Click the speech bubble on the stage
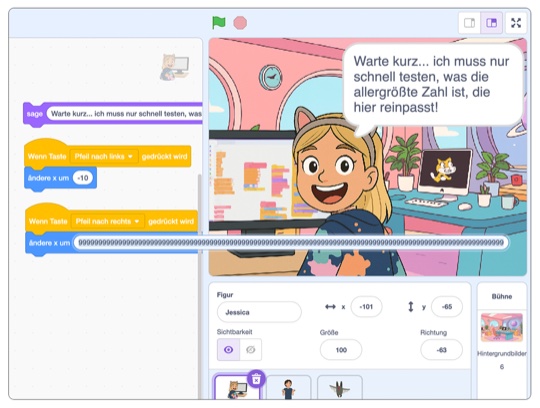Viewport: 540px width, 408px height. click(x=432, y=84)
